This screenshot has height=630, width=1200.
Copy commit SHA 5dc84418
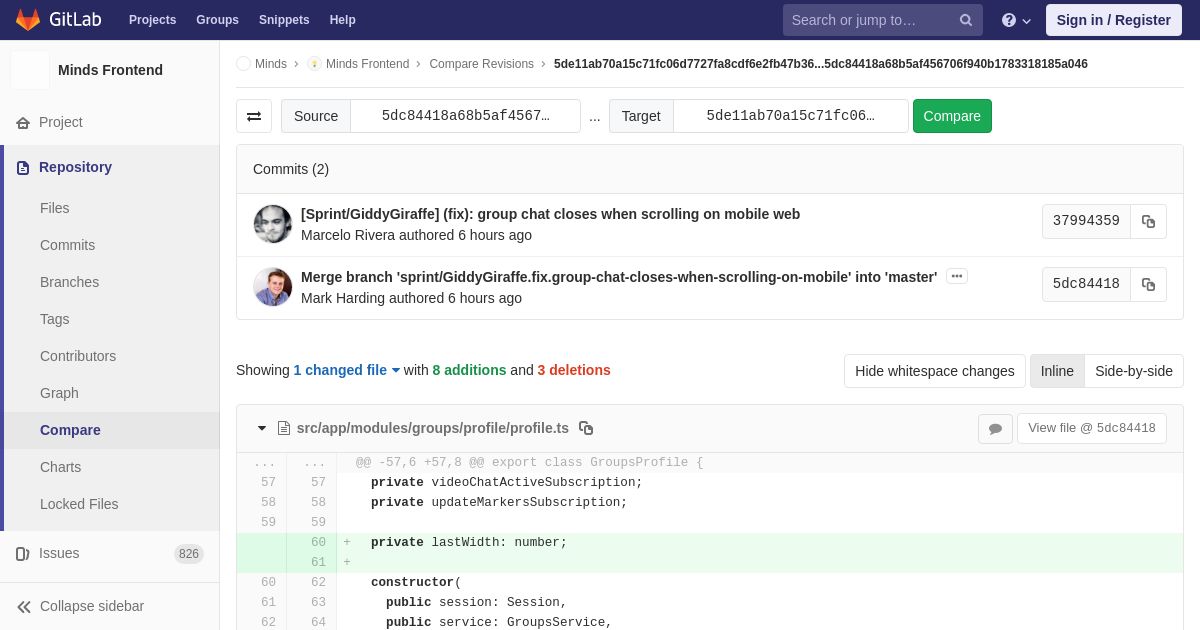[x=1148, y=284]
